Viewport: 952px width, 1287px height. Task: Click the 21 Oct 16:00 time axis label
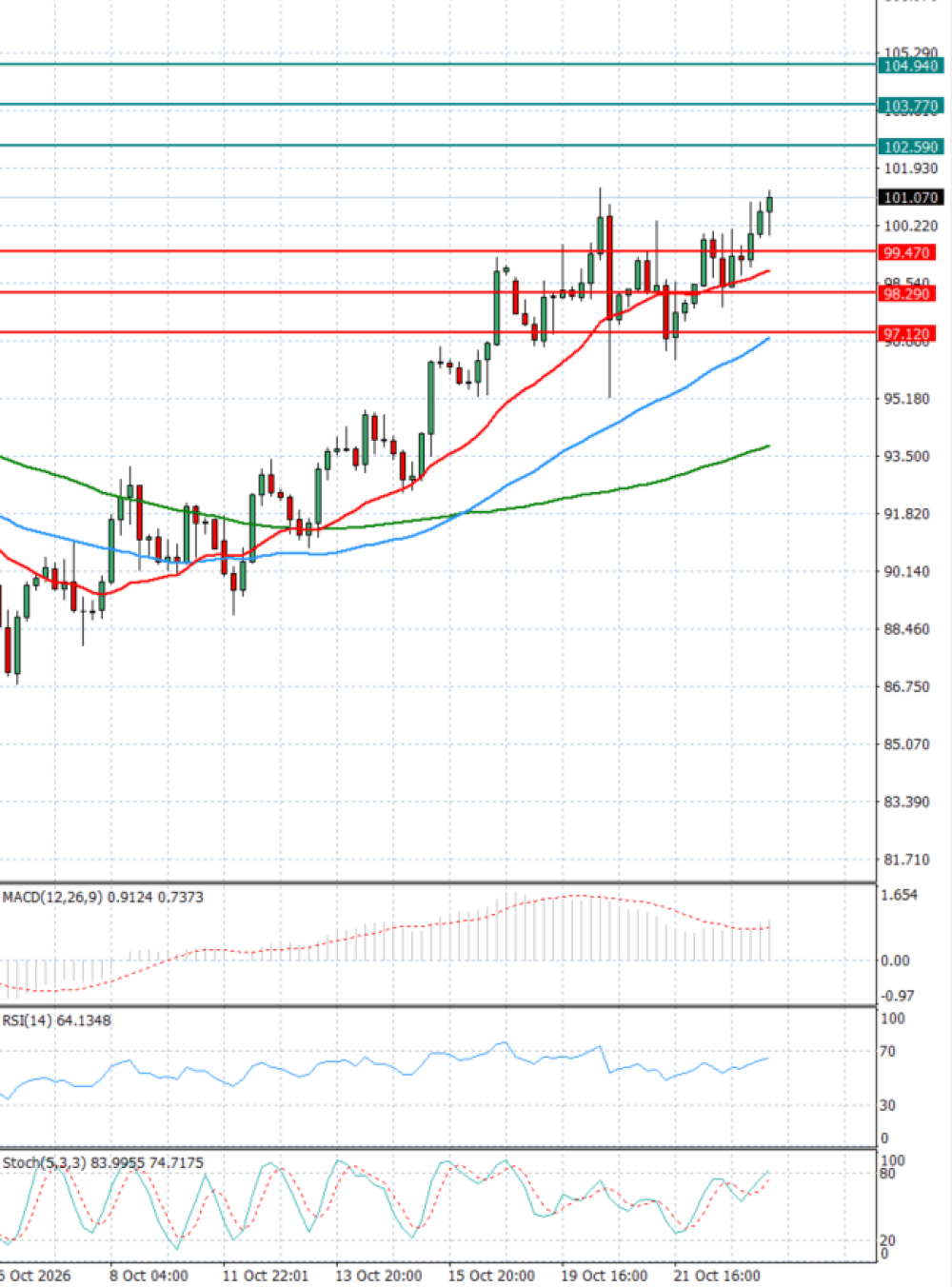coord(717,1276)
